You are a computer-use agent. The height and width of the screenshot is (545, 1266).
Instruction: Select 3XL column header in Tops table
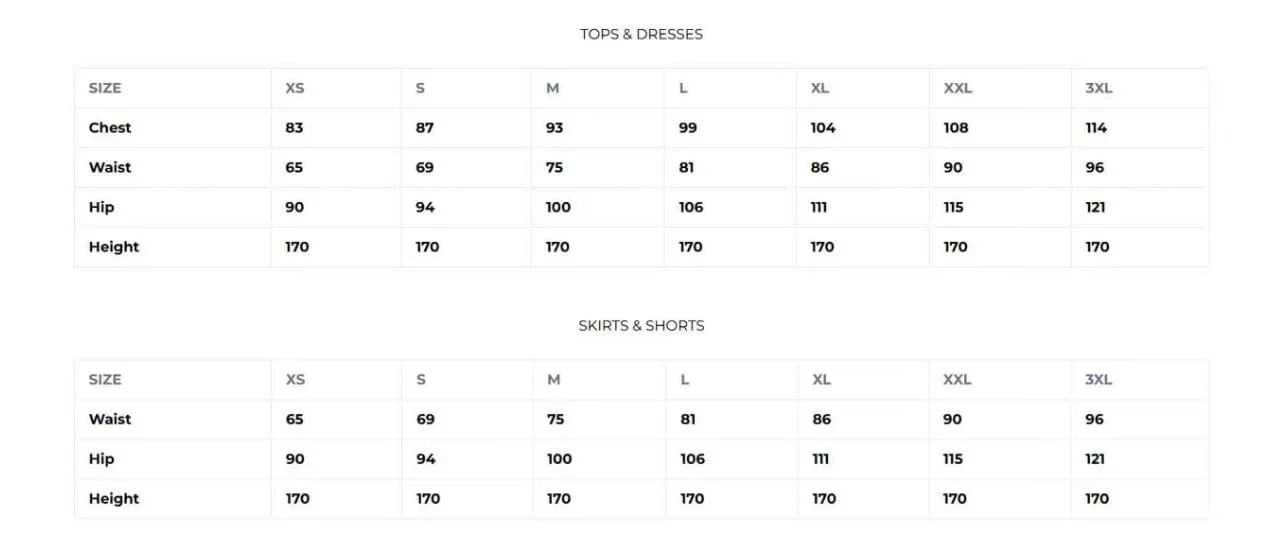[1098, 88]
